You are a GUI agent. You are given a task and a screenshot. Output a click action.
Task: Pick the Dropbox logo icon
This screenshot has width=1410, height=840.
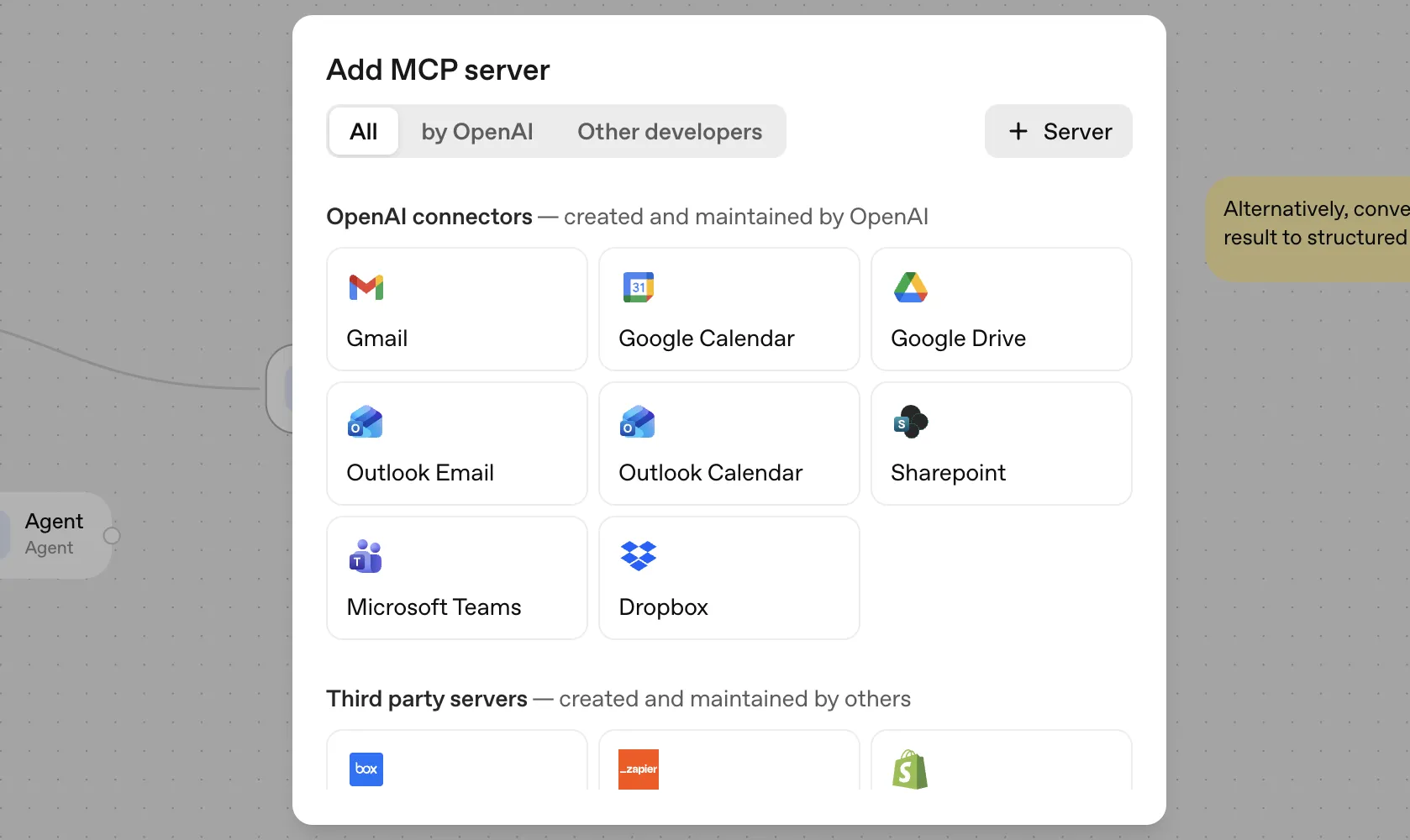tap(638, 556)
